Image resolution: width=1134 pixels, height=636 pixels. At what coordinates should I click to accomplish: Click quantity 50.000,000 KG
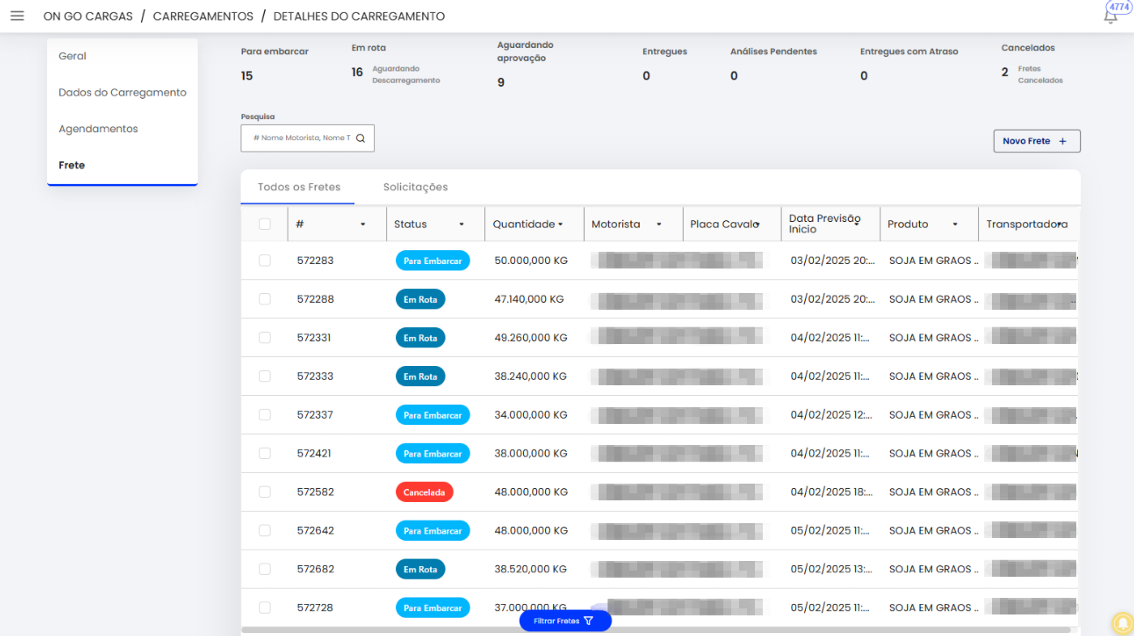click(x=531, y=260)
